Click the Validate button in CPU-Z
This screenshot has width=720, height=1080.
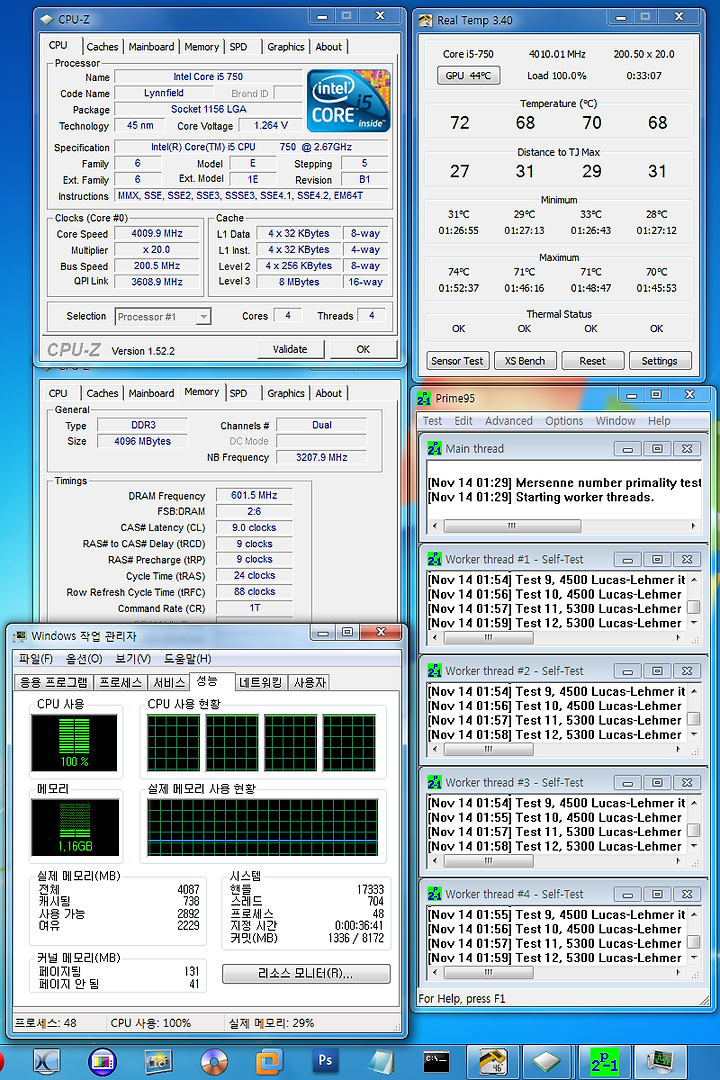(290, 349)
